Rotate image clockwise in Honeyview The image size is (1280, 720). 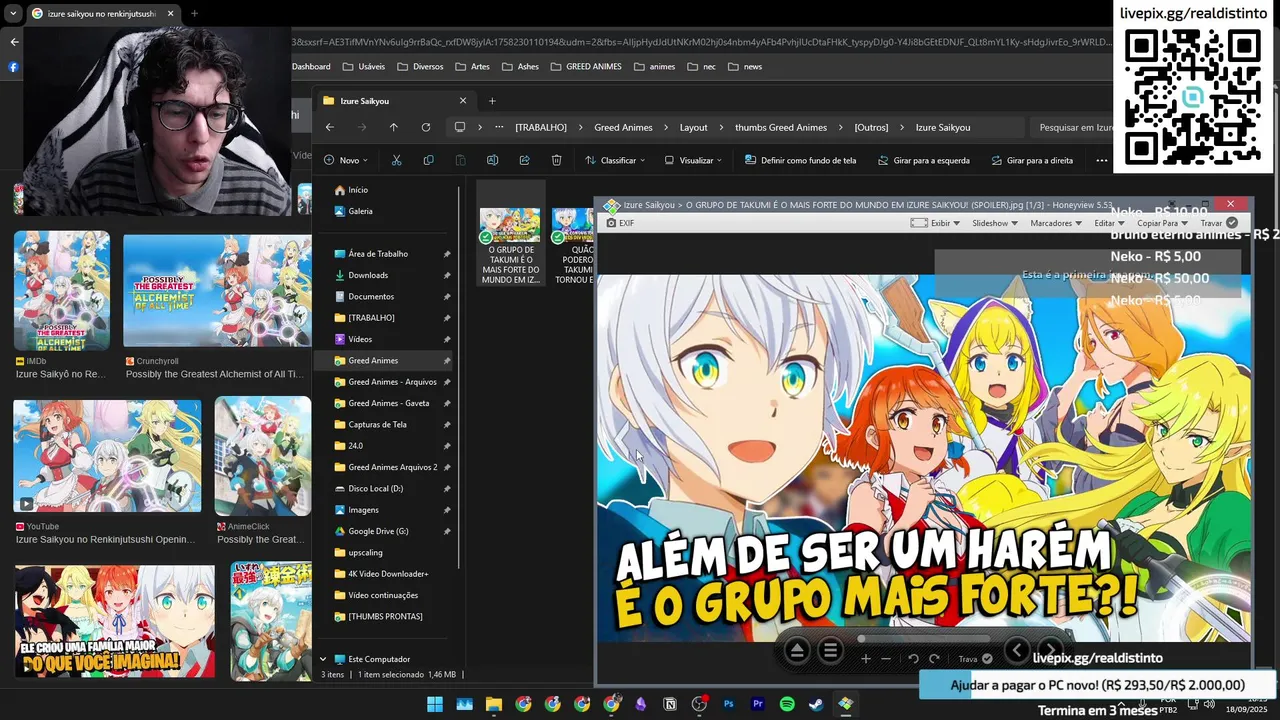[934, 658]
